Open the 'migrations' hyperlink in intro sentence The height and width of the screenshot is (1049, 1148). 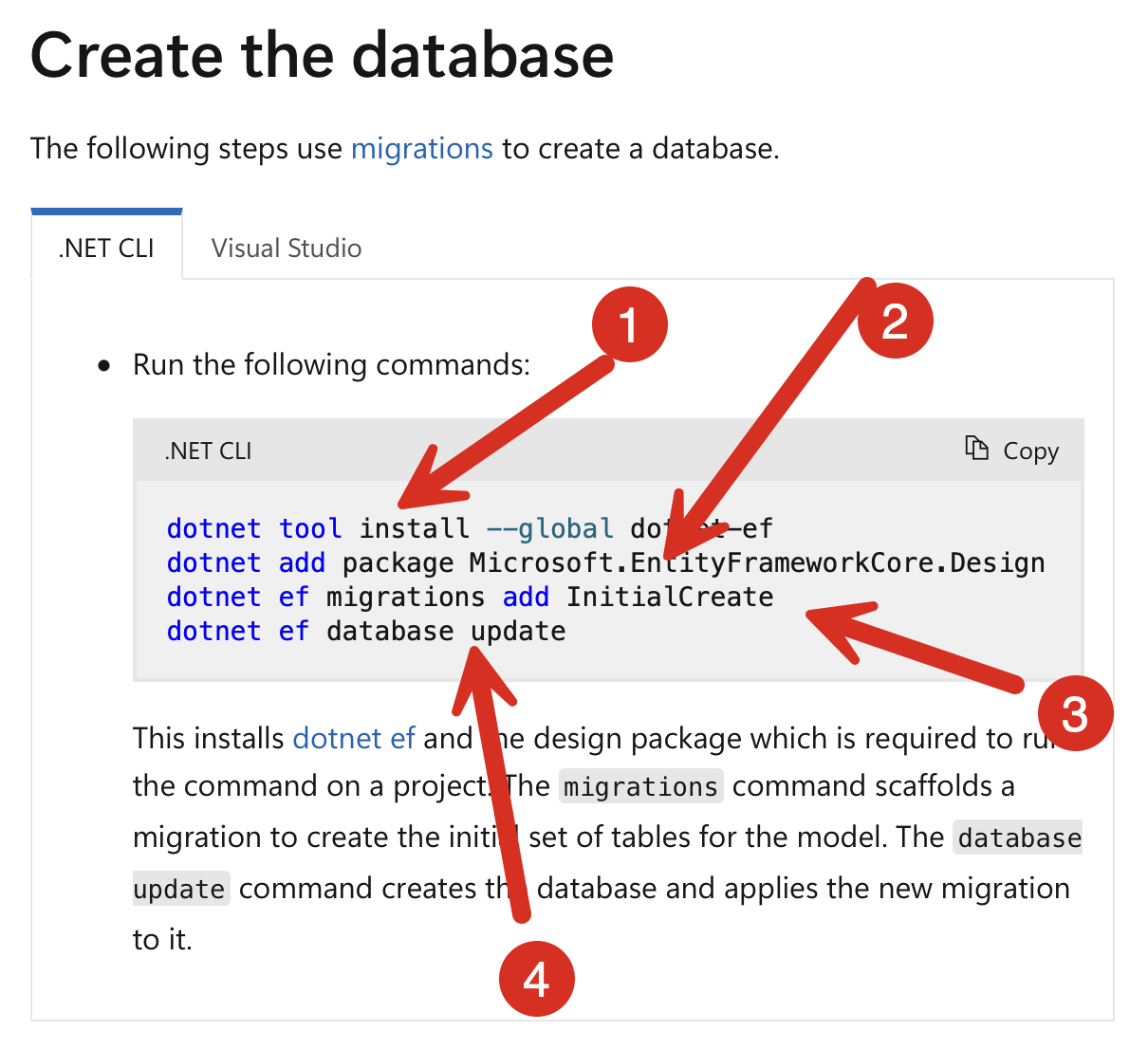pyautogui.click(x=421, y=149)
